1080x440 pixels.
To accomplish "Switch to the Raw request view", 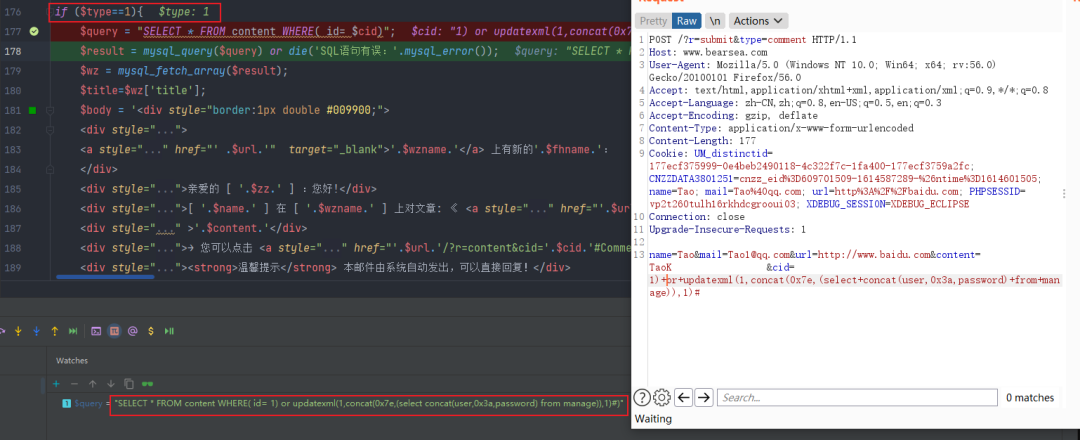I will (687, 21).
